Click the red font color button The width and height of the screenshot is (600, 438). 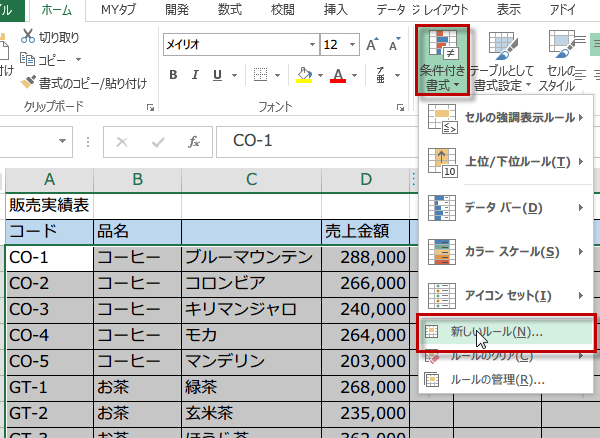(338, 76)
